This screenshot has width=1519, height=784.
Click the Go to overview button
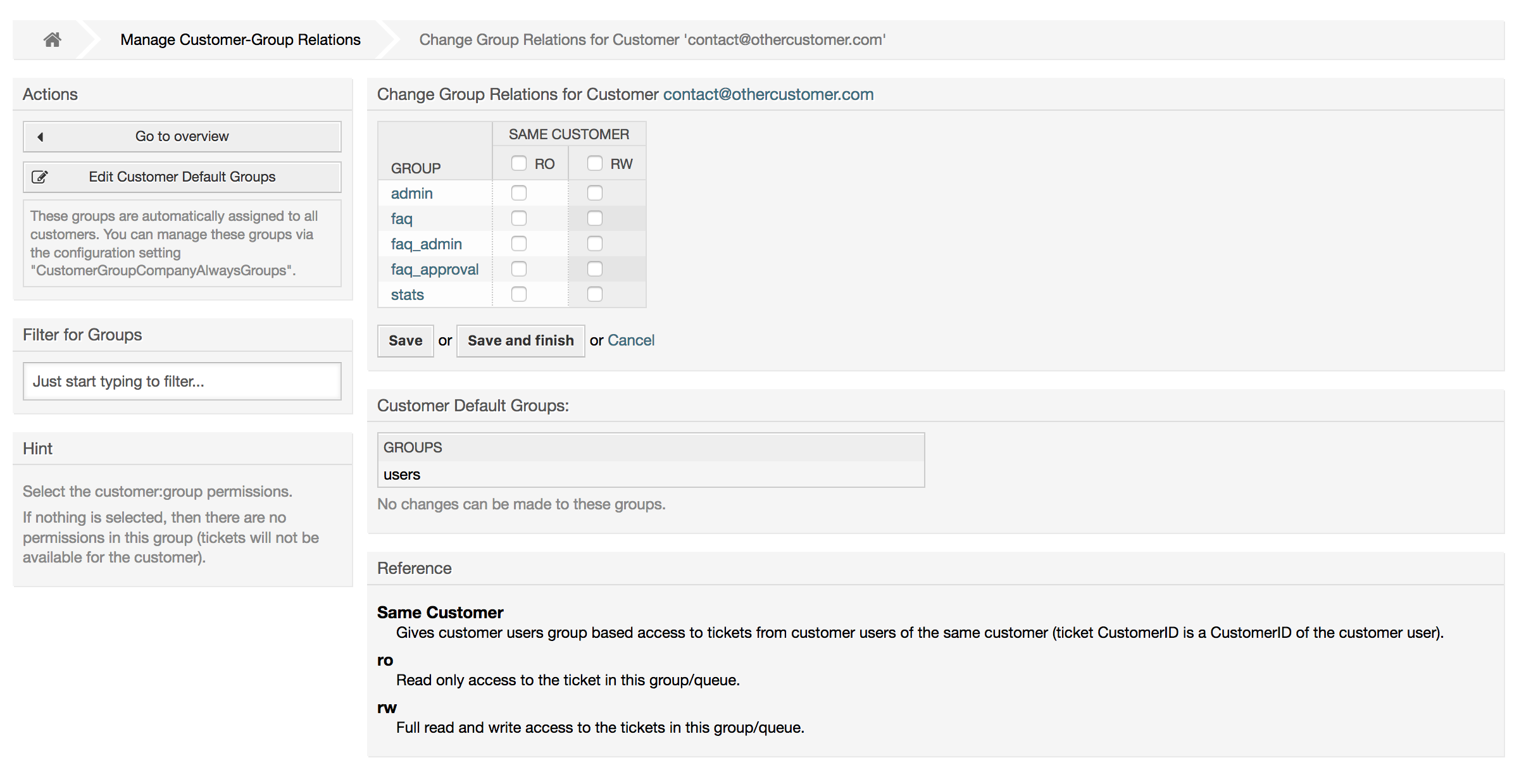coord(182,136)
